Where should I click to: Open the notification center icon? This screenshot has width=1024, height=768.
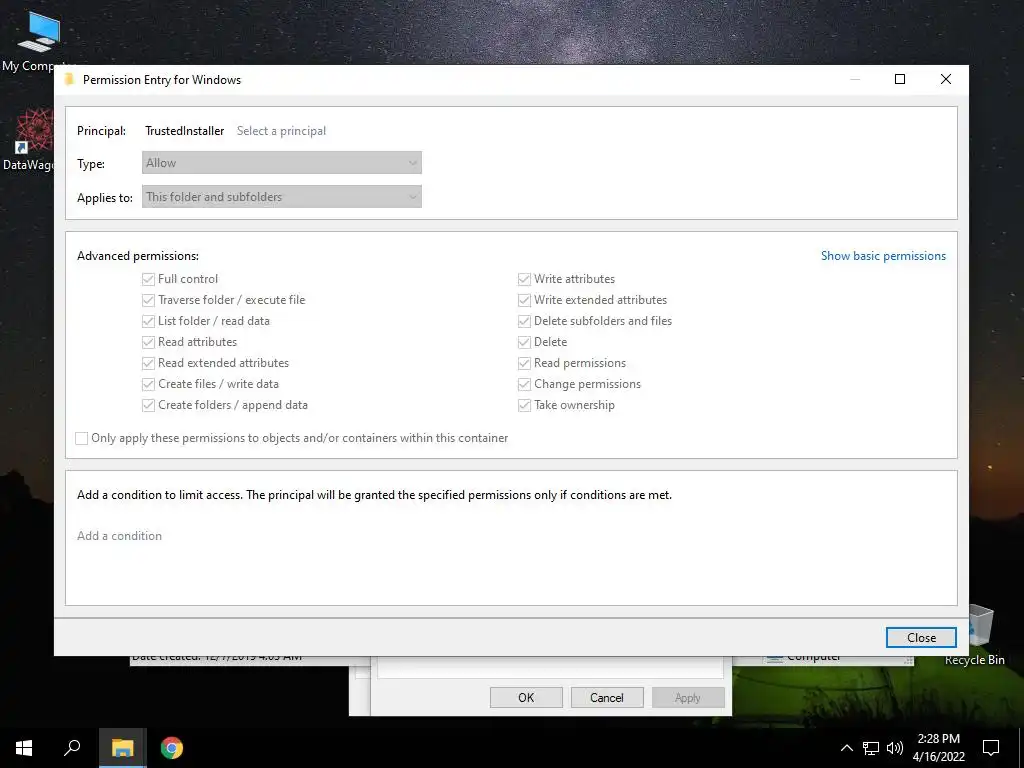click(991, 748)
